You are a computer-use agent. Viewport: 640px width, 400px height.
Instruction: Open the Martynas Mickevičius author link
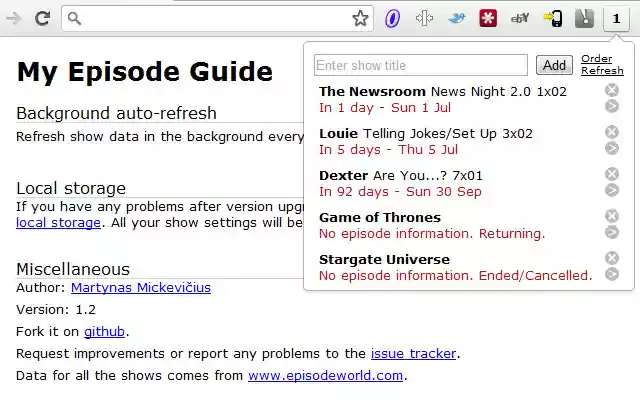tap(141, 288)
